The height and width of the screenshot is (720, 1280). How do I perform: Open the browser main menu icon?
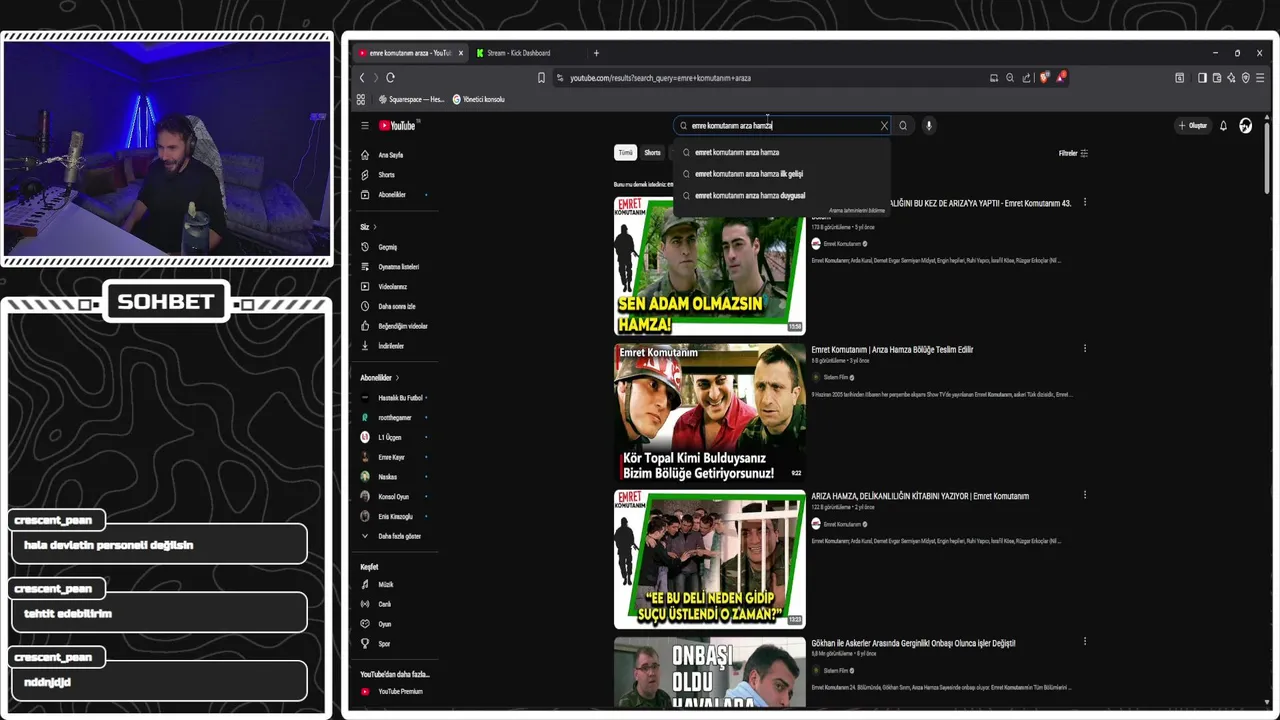click(x=1260, y=78)
